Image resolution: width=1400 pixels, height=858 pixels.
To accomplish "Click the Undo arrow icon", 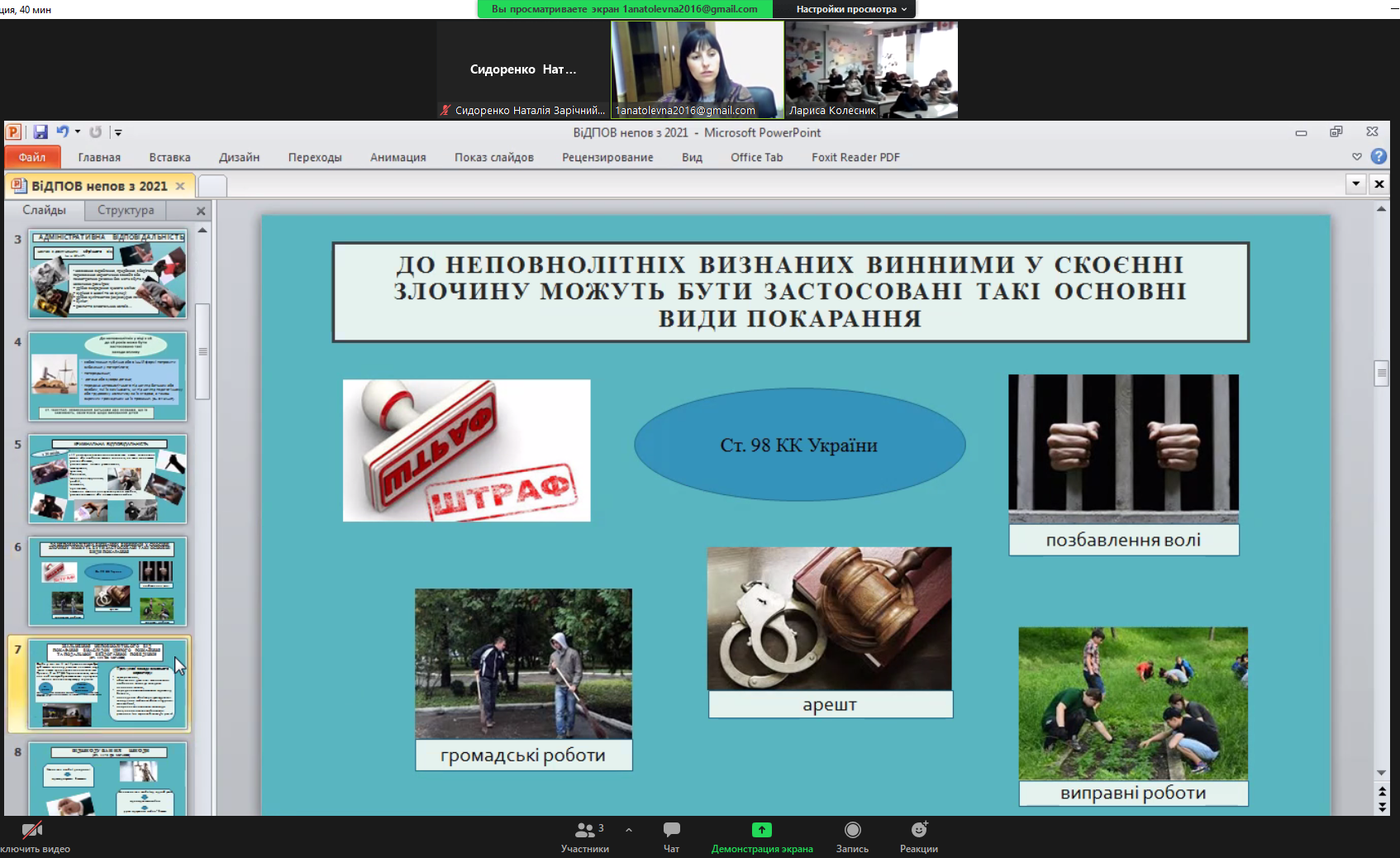I will [x=62, y=131].
